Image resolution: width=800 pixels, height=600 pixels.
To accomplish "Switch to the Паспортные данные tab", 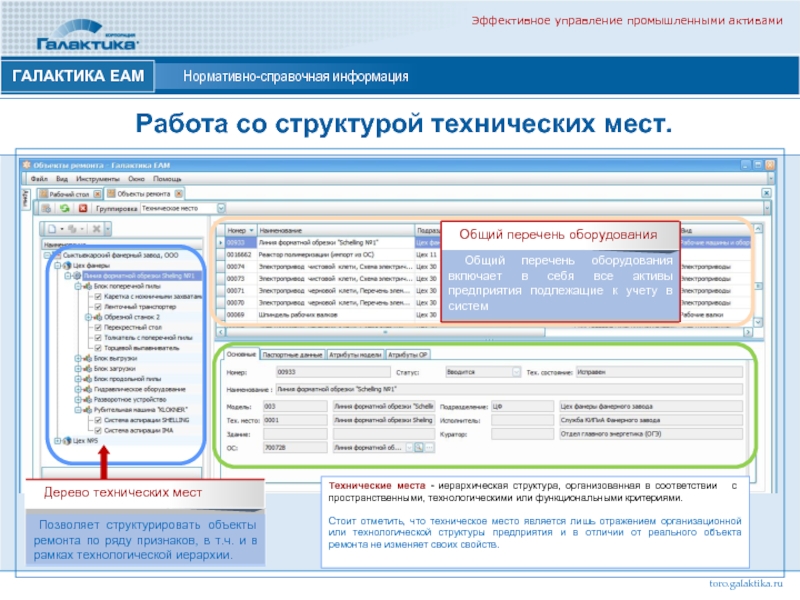I will point(292,355).
